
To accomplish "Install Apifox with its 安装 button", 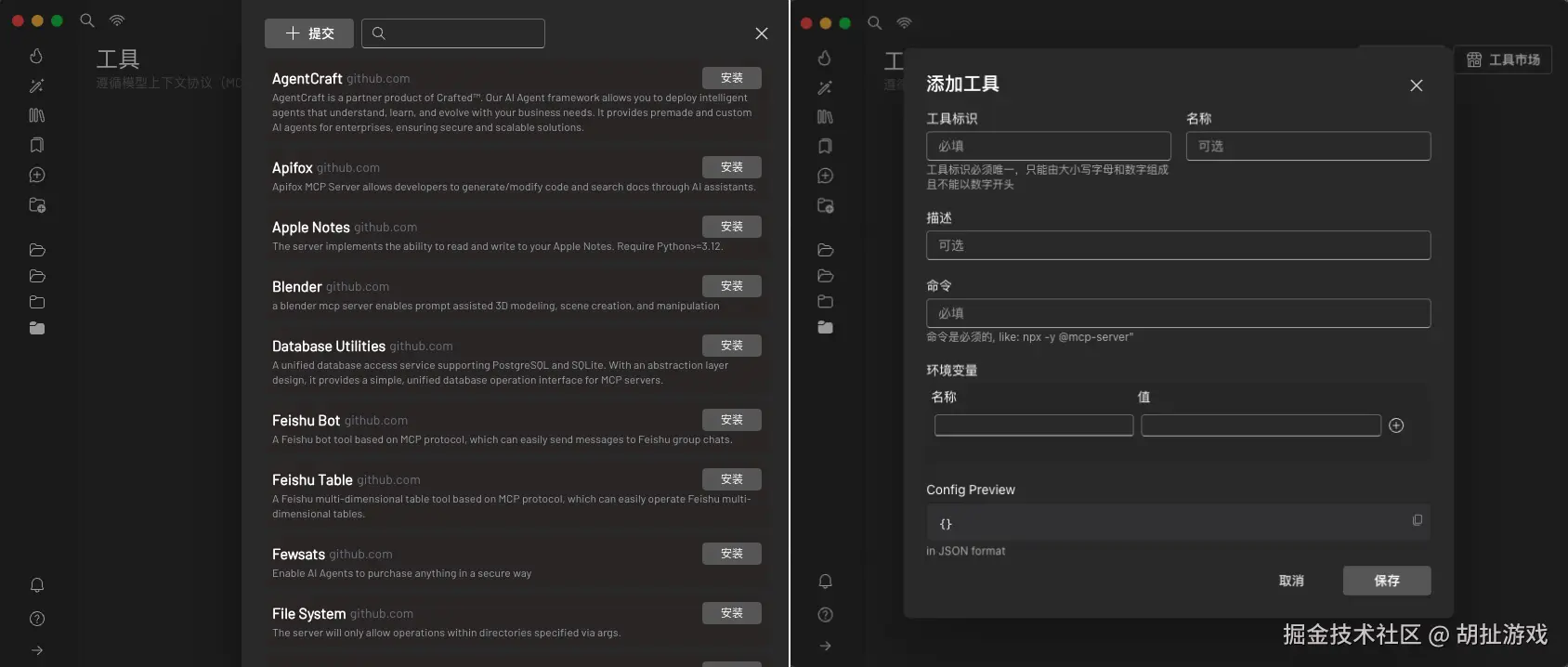I will tap(732, 167).
